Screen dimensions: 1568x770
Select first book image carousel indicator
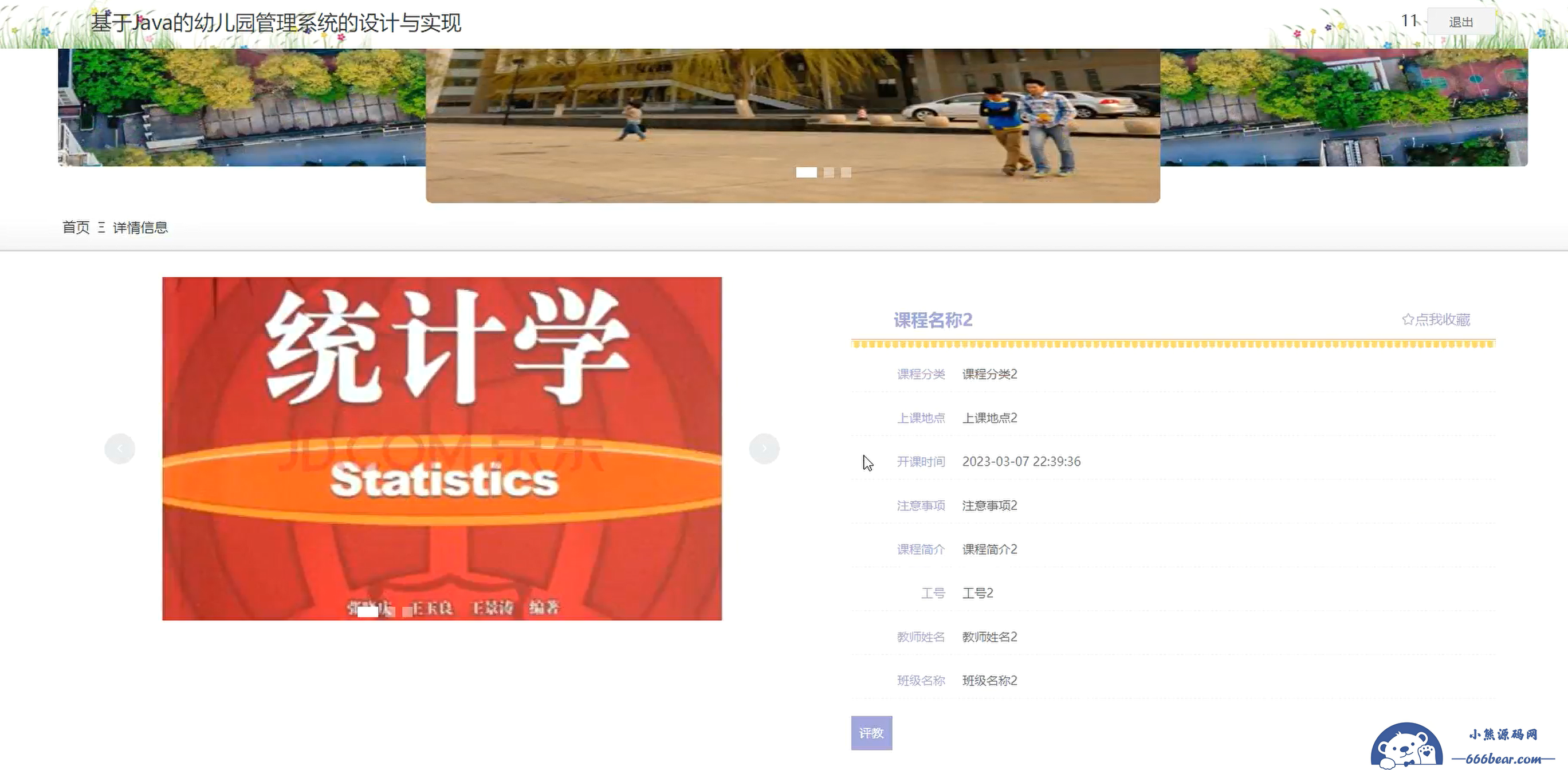[x=368, y=612]
